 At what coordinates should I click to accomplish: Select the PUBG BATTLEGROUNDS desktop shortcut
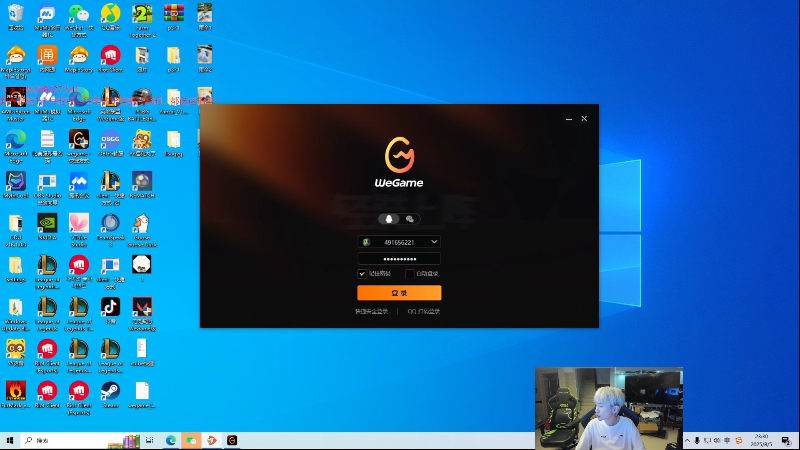point(142,105)
